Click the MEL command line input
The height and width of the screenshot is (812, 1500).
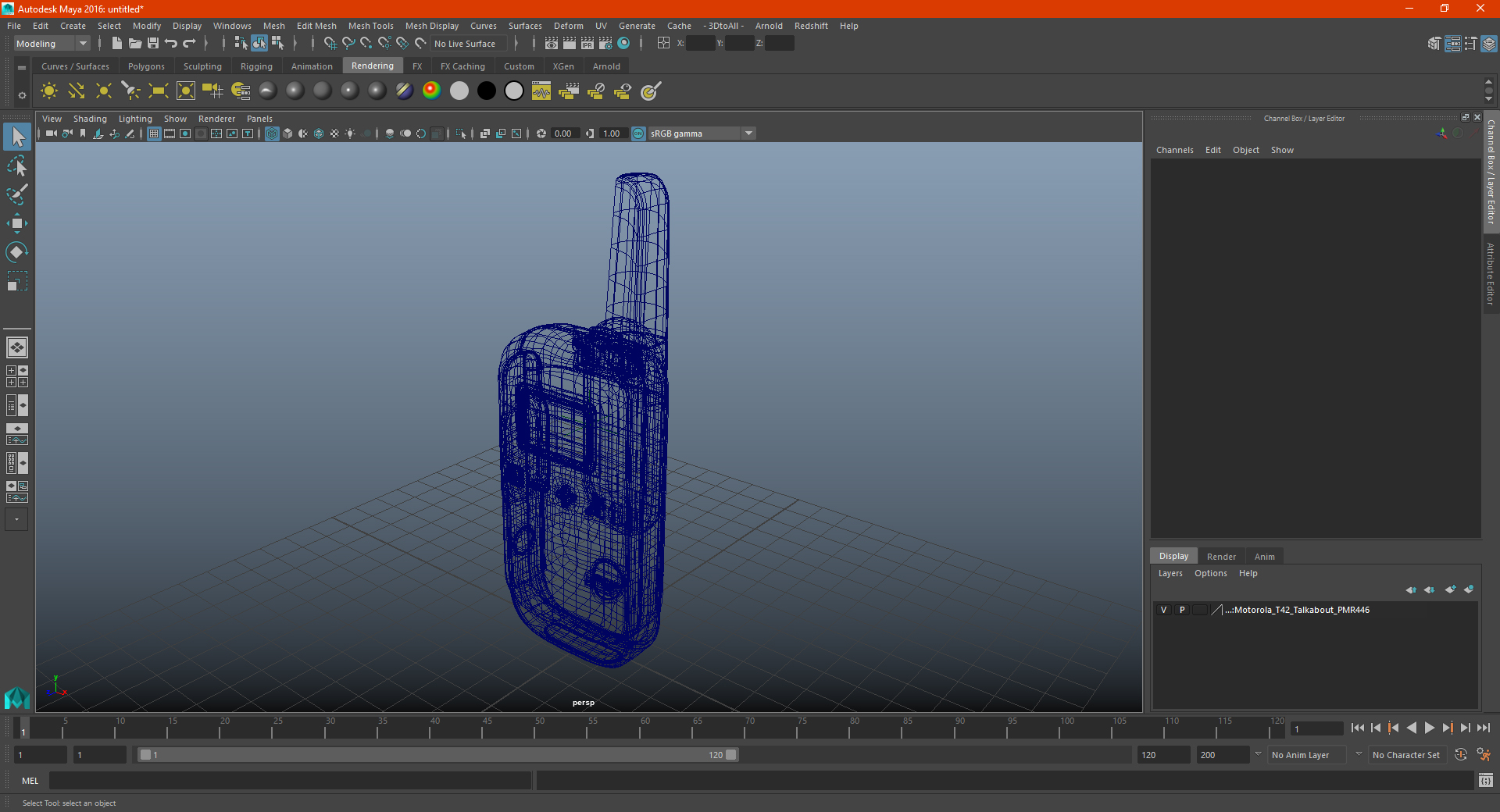291,781
